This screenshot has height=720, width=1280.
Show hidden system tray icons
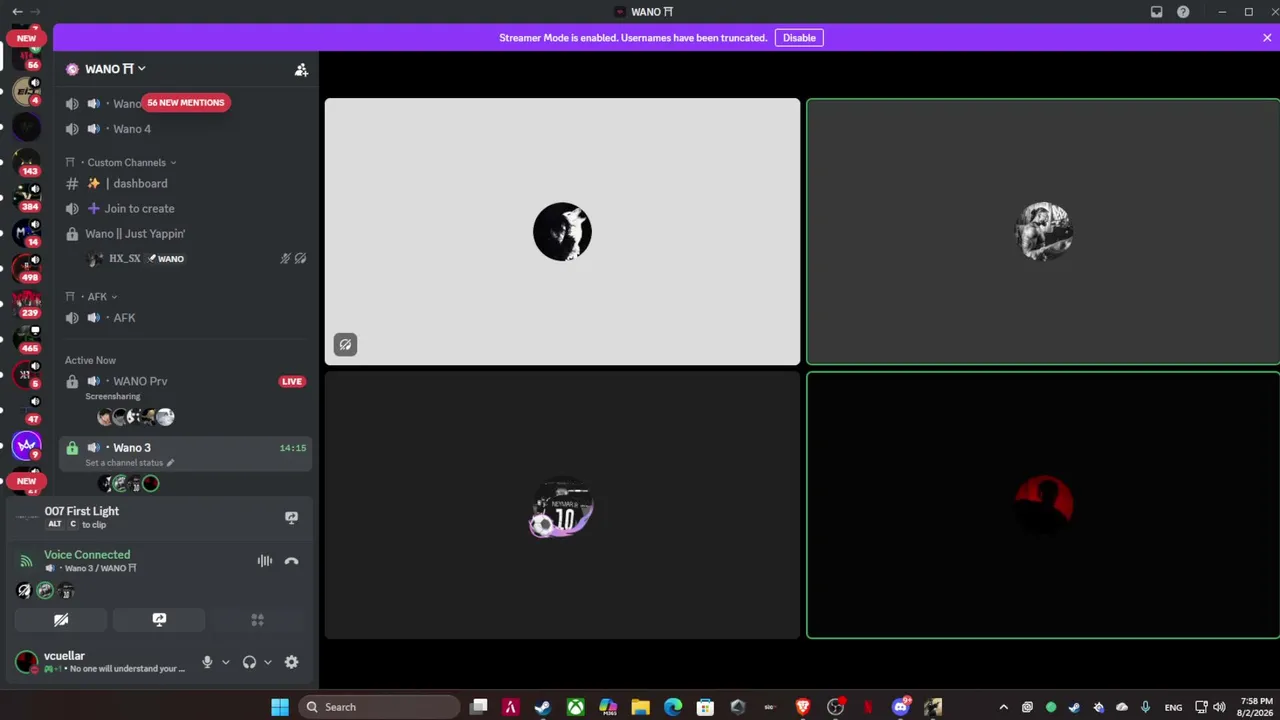pyautogui.click(x=1003, y=707)
